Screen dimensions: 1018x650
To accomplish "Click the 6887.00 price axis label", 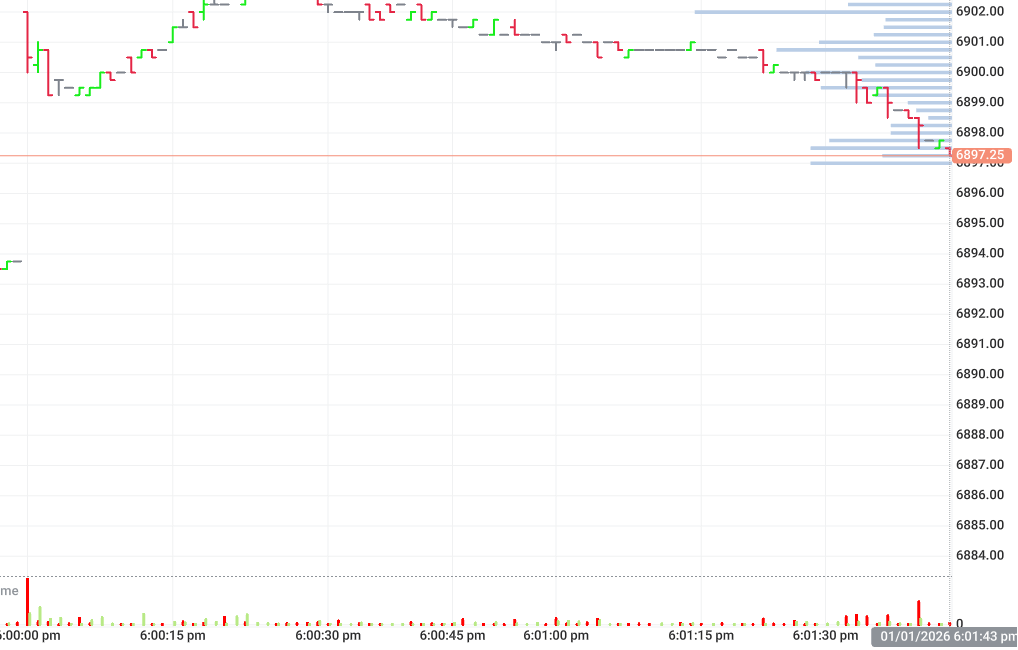I will pyautogui.click(x=980, y=464).
